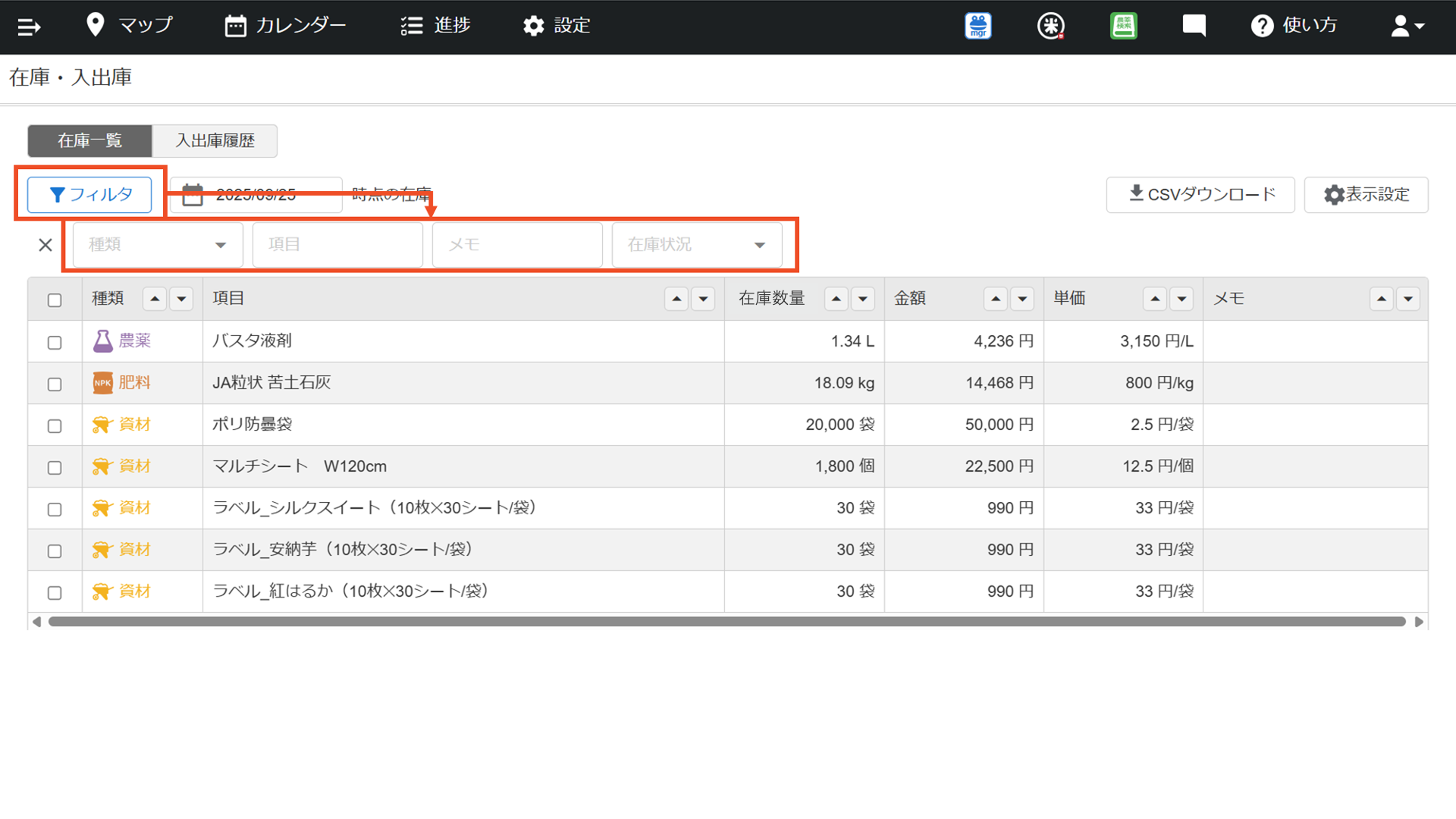Check the ポリ防曇袋 row checkbox
Image resolution: width=1456 pixels, height=819 pixels.
tap(55, 426)
